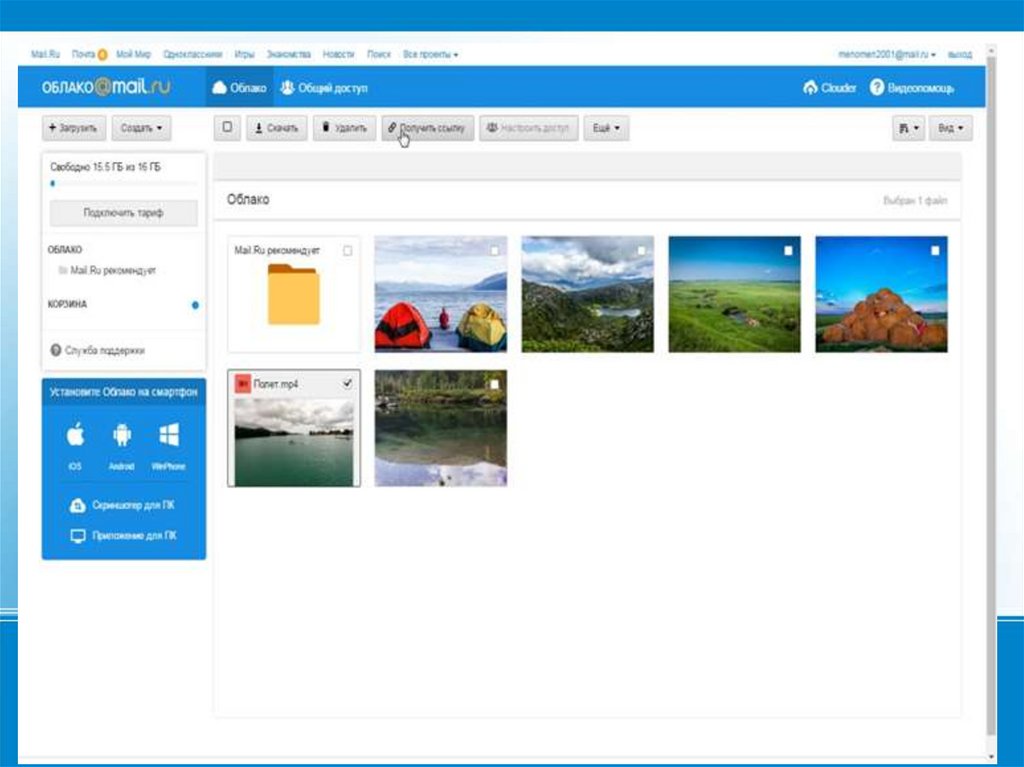Viewport: 1024px width, 767px height.
Task: Expand the Ещё dropdown
Action: click(x=606, y=128)
